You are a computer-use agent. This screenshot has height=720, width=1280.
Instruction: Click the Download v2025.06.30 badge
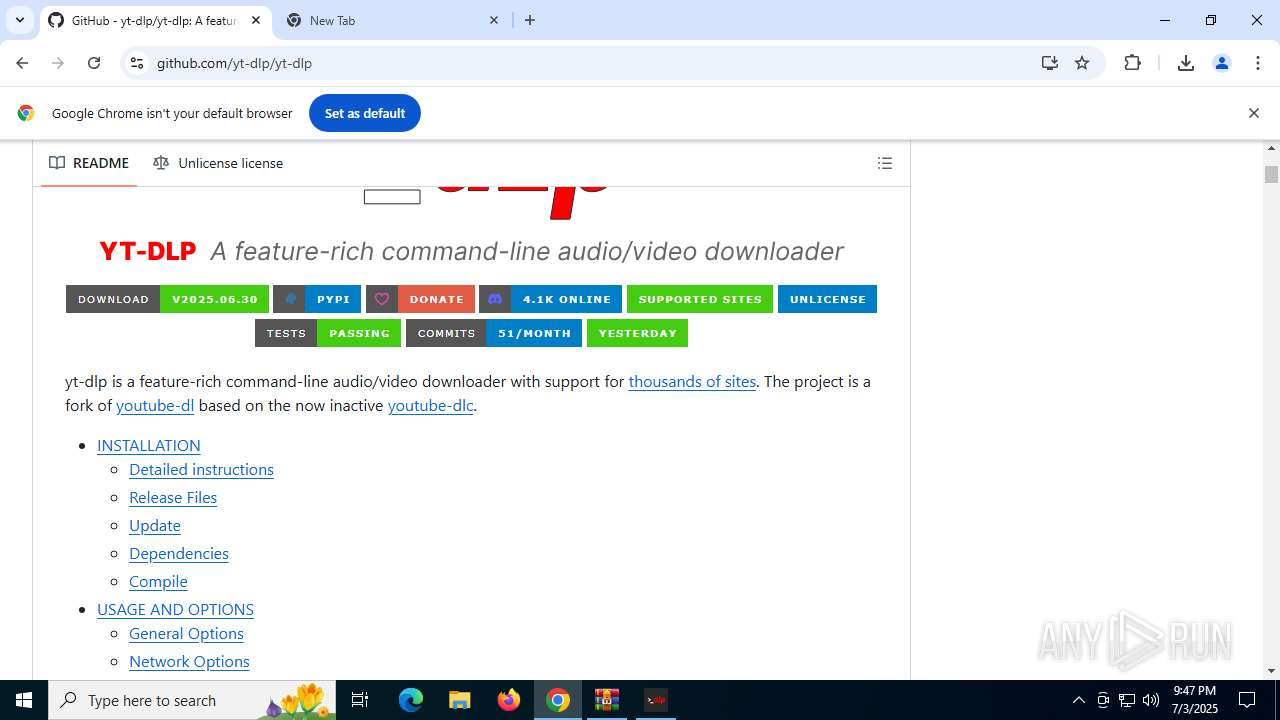coord(167,299)
